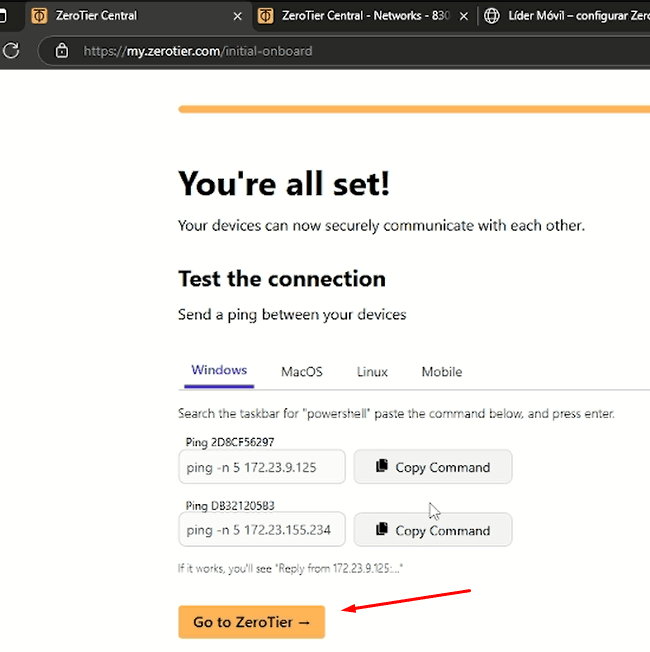Click the ZeroTier favicon on the first tab
Image resolution: width=650 pixels, height=652 pixels.
tap(39, 16)
